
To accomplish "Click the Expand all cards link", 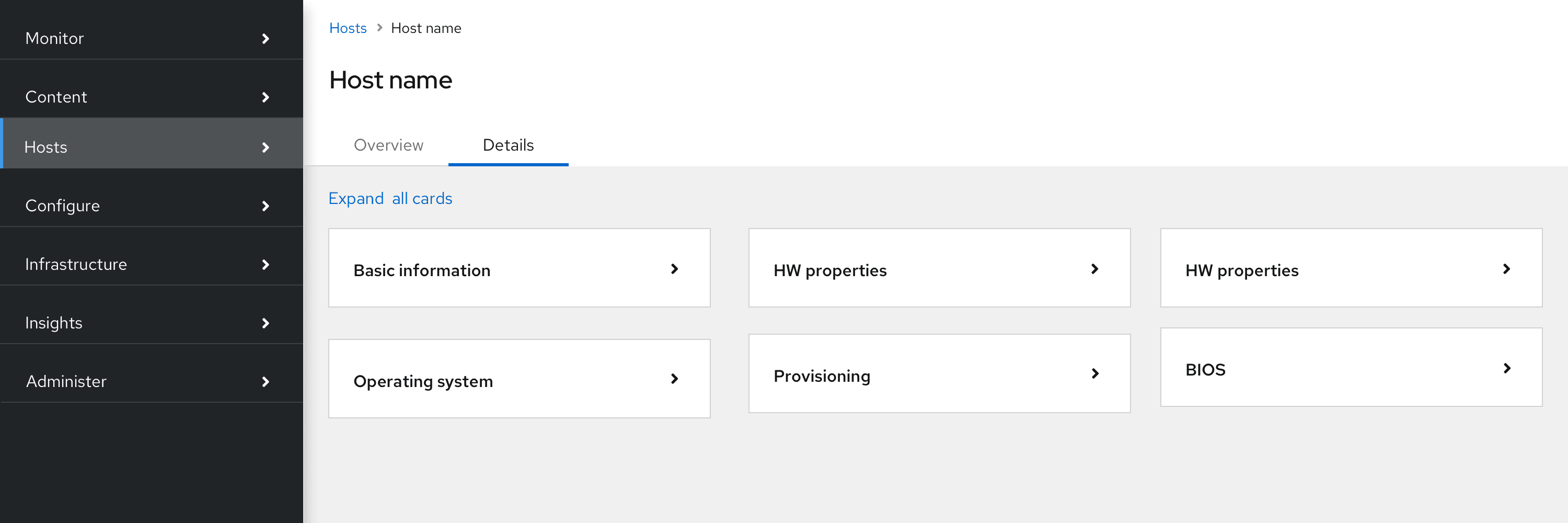I will 390,199.
